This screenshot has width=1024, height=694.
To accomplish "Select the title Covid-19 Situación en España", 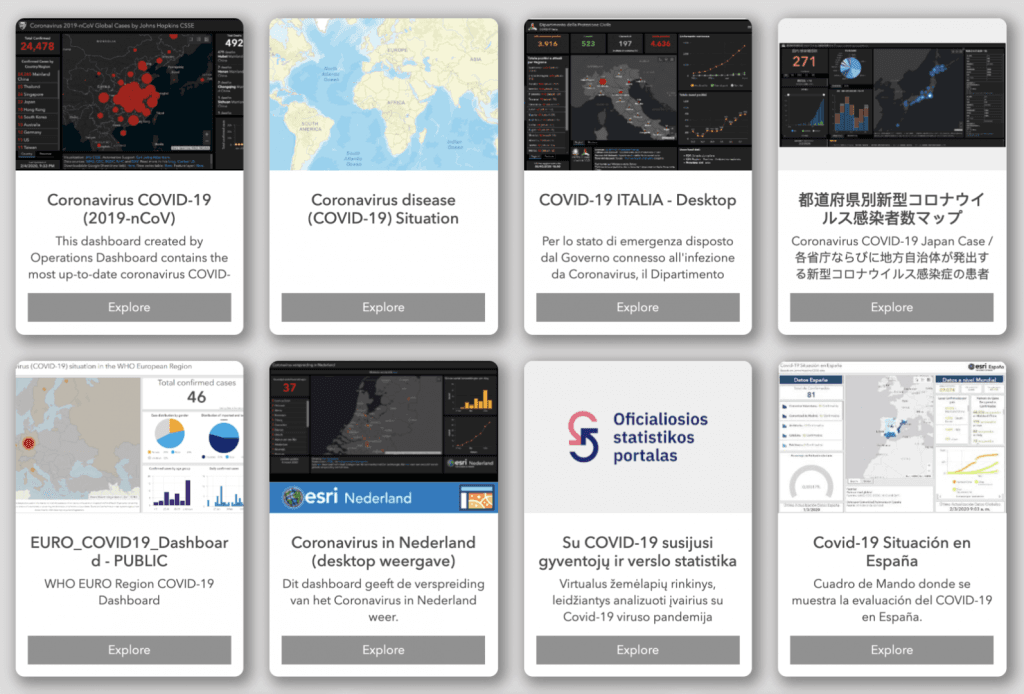I will (891, 552).
